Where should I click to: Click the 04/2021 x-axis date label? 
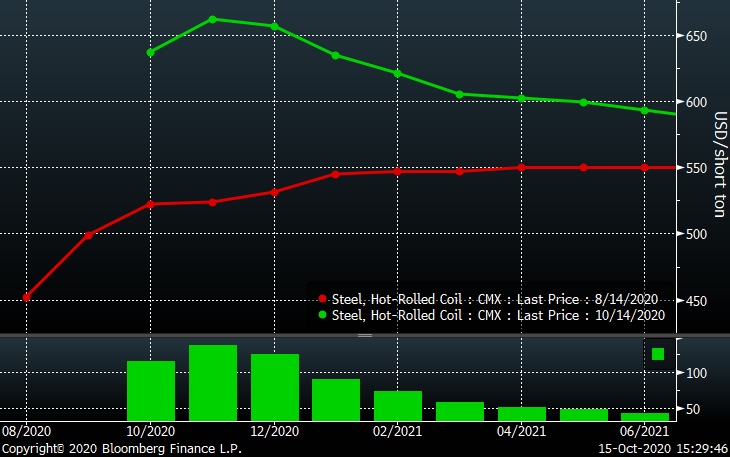pos(521,431)
